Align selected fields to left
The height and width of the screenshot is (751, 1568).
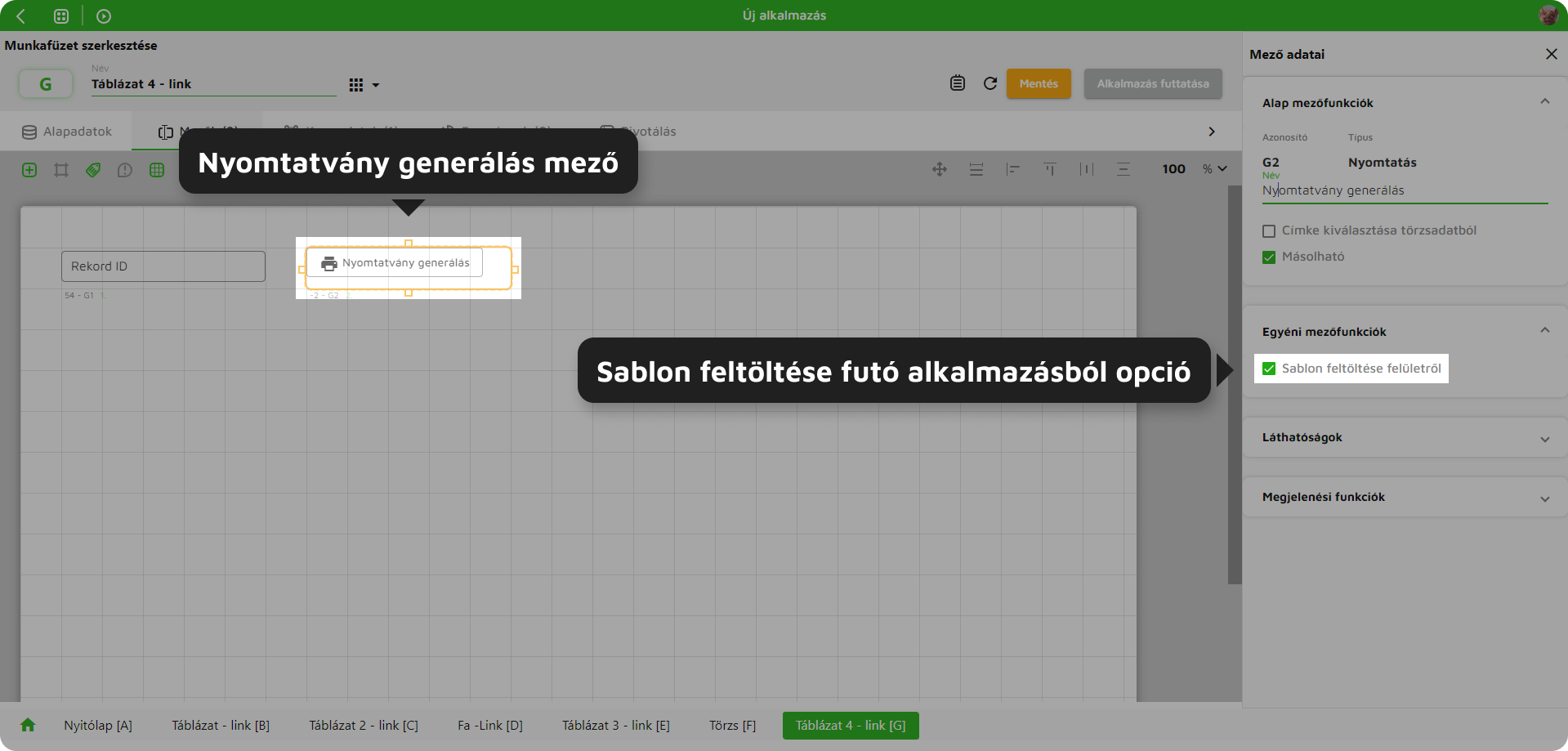(1013, 169)
